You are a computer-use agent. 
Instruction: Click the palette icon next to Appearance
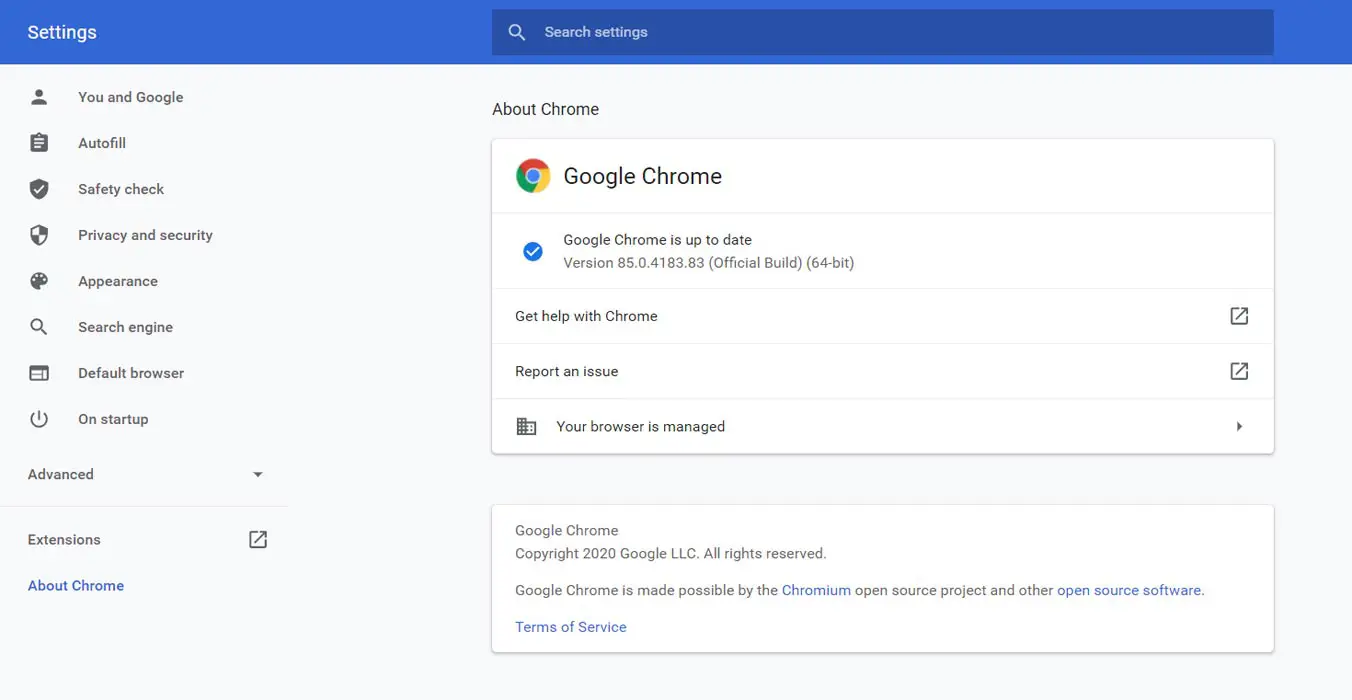point(39,281)
